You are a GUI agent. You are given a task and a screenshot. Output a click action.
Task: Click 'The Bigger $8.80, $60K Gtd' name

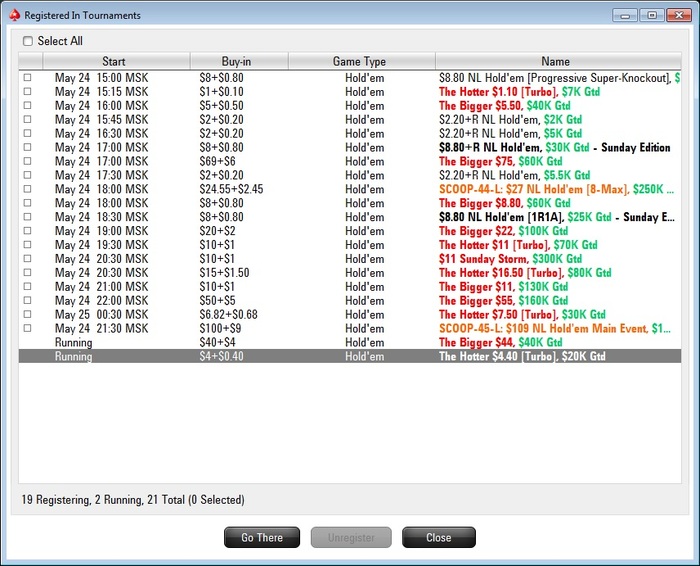(504, 203)
